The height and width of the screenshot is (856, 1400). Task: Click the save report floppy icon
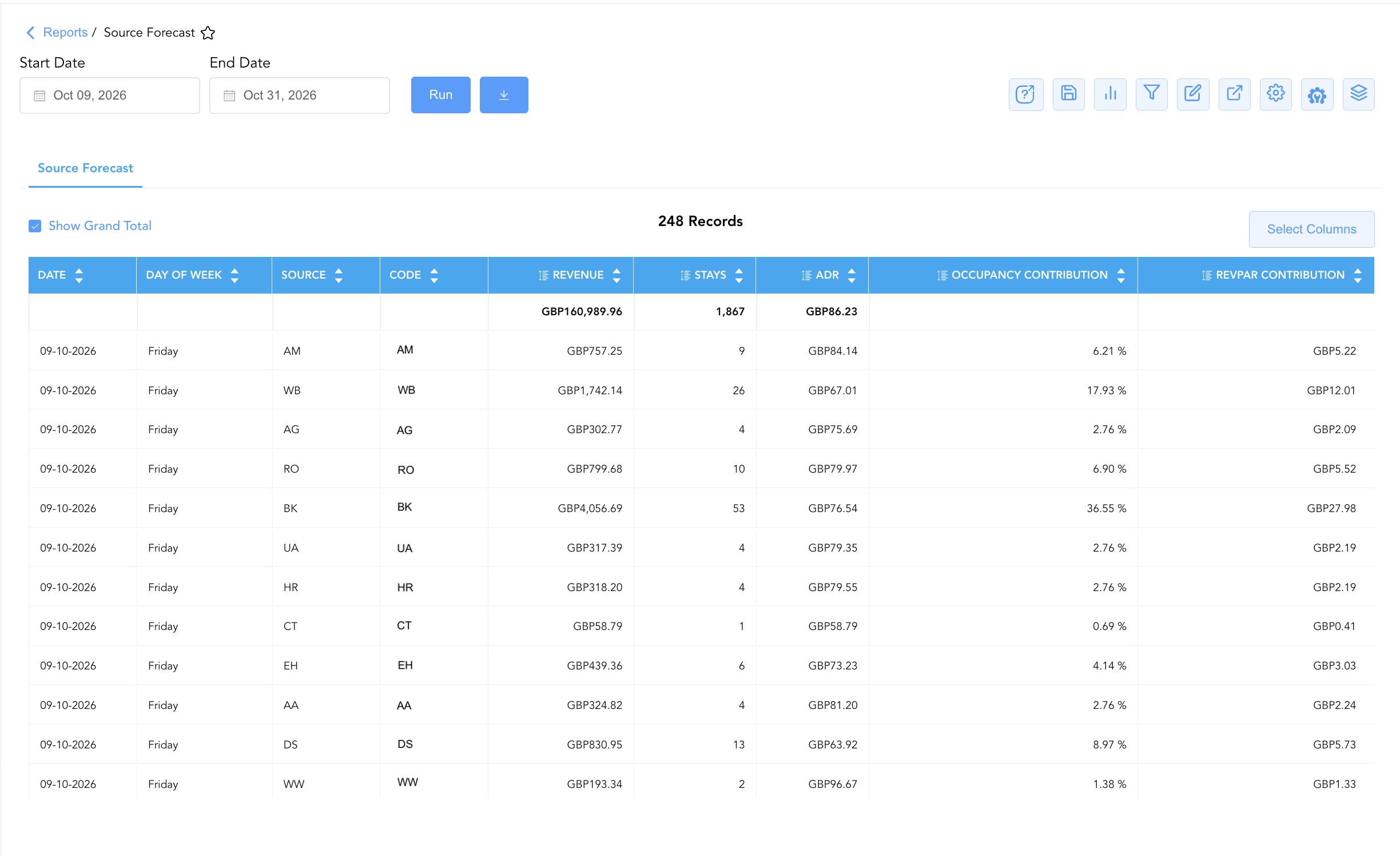[x=1068, y=94]
